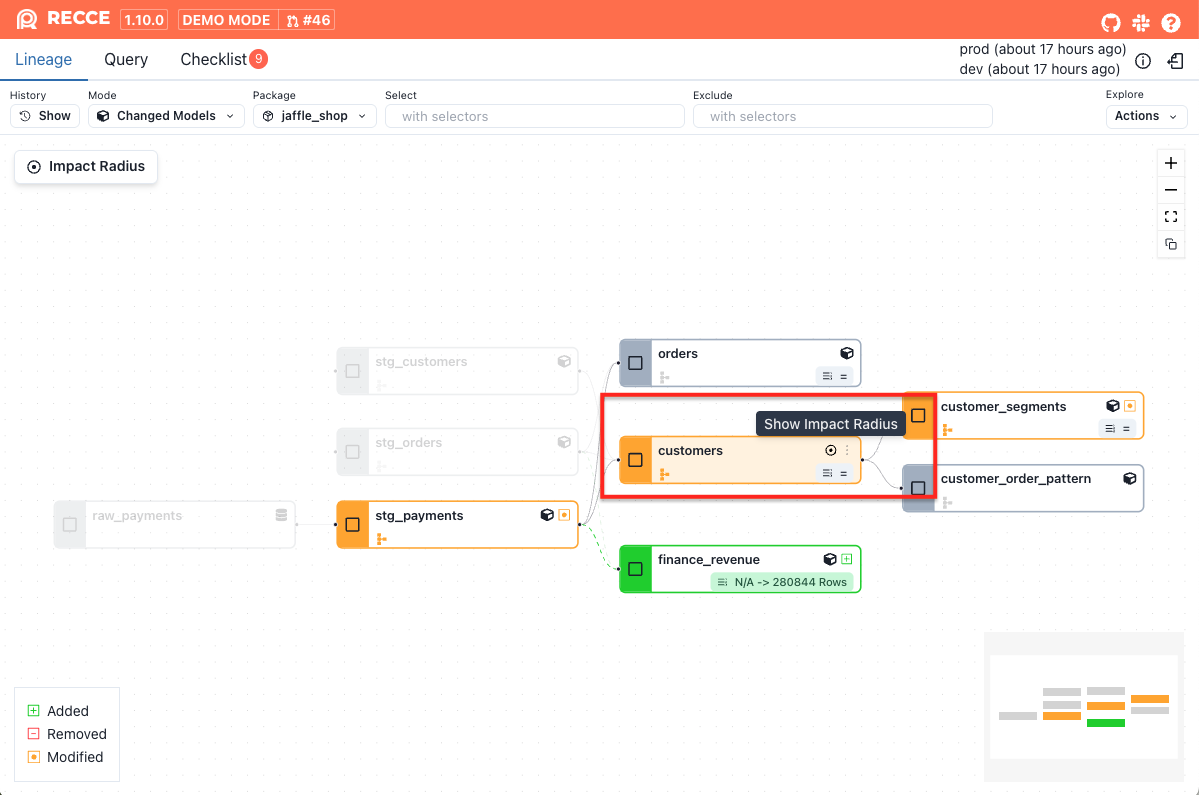Copy lineage graph to clipboard

pyautogui.click(x=1171, y=244)
